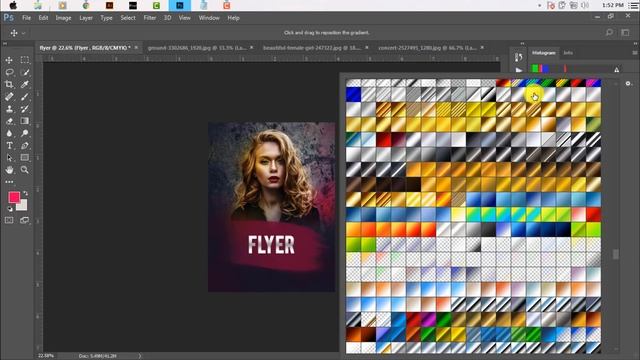
Task: Open the Select menu
Action: point(128,18)
